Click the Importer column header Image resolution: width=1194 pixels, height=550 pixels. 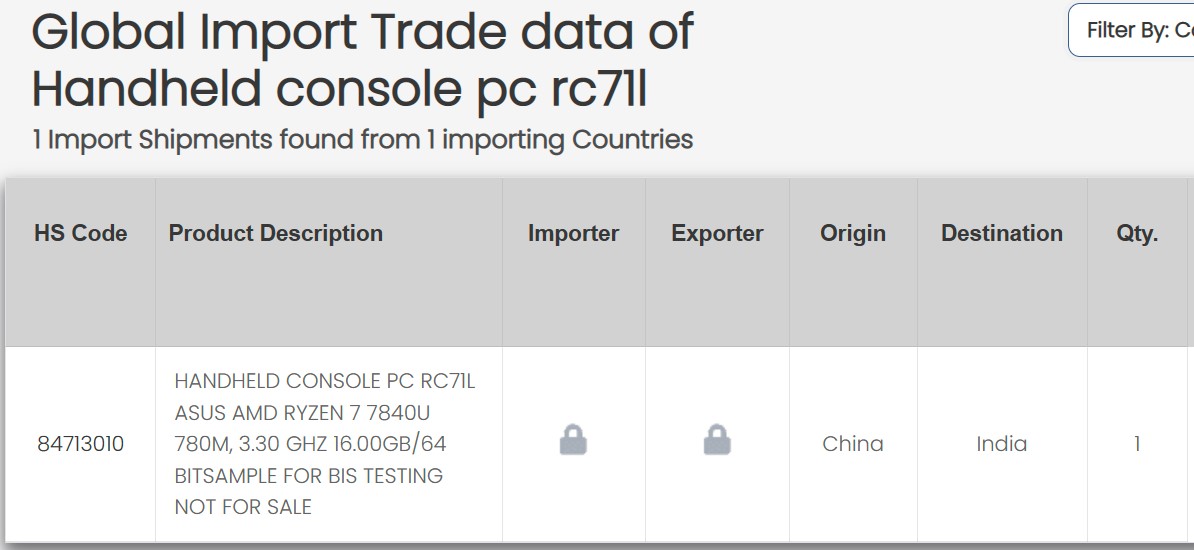(x=573, y=233)
